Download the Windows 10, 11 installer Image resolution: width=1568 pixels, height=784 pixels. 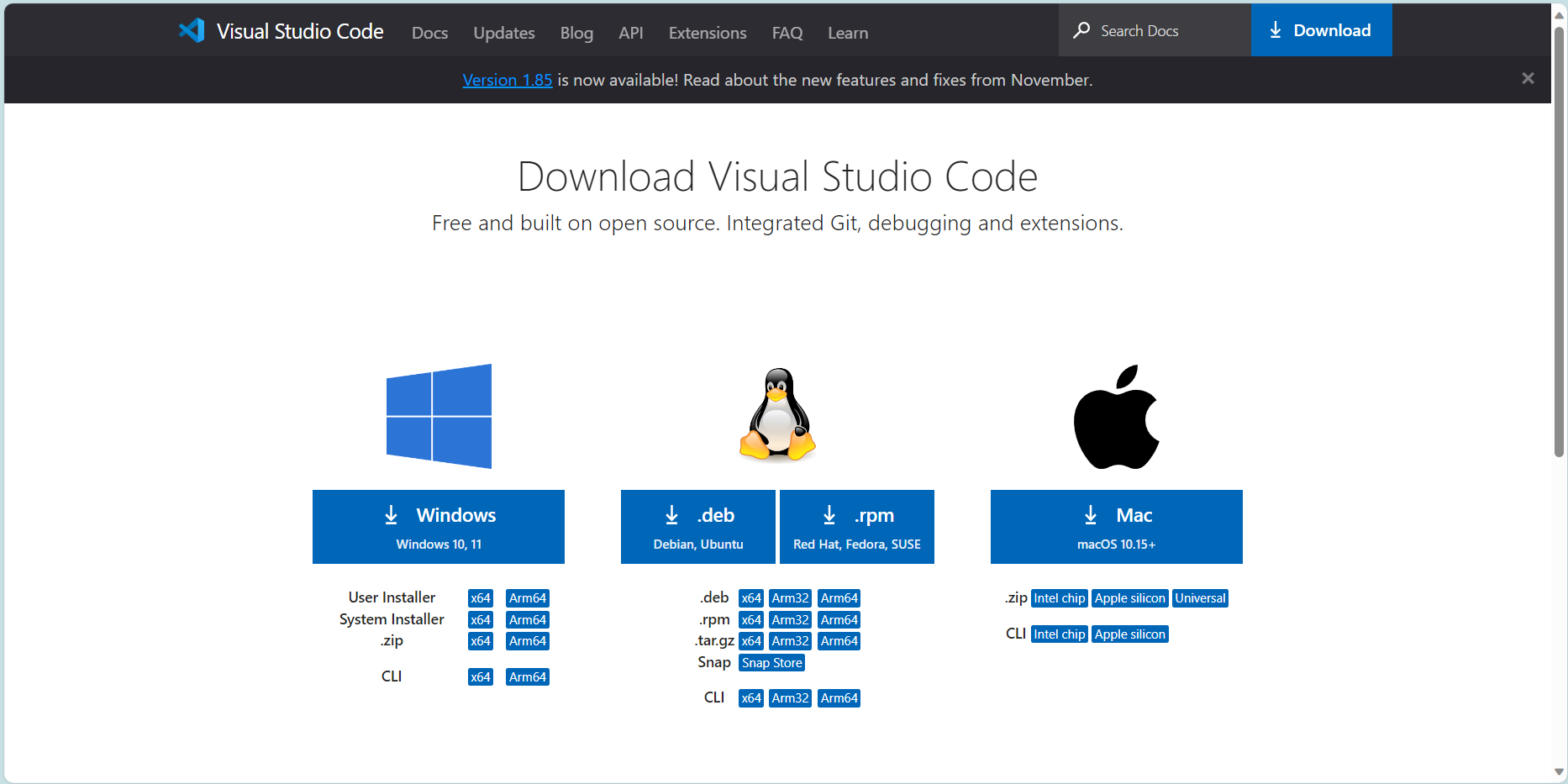pos(439,527)
